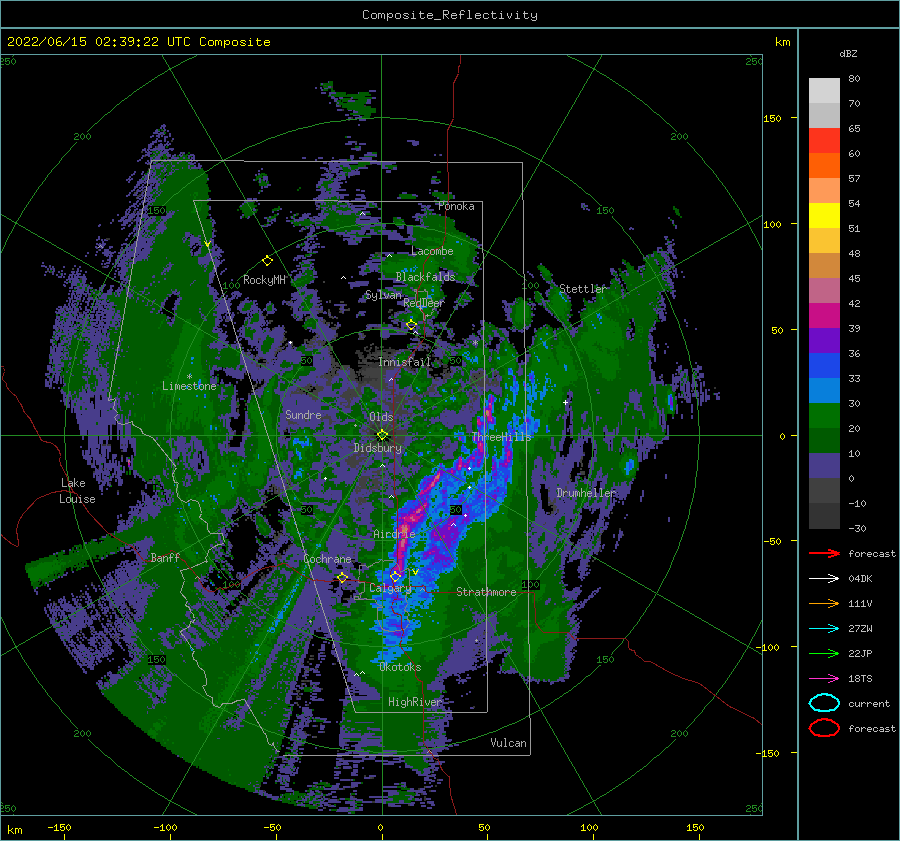Click the Drumheller label
Image resolution: width=900 pixels, height=841 pixels.
586,493
